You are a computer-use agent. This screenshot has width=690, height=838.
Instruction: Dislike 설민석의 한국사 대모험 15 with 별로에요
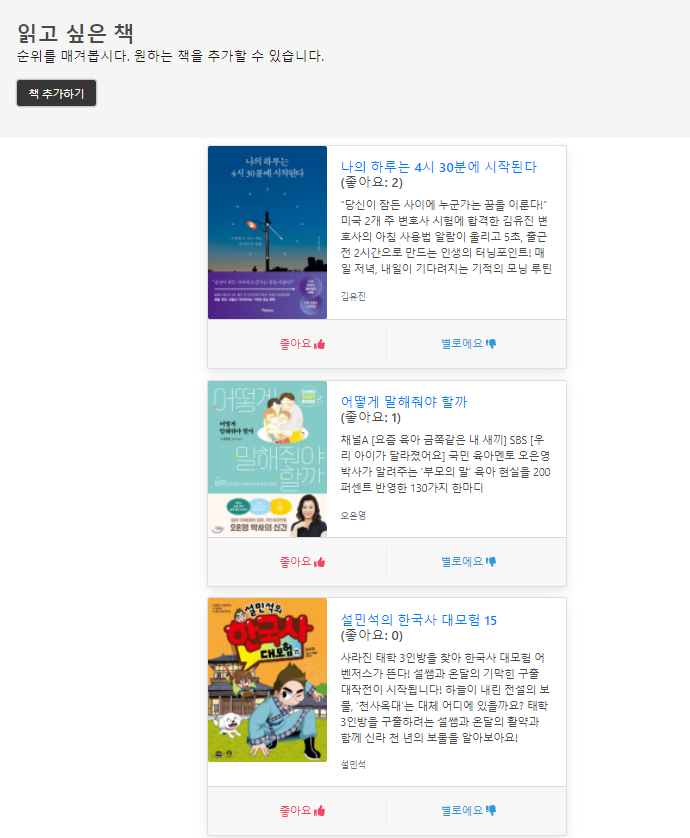point(468,811)
